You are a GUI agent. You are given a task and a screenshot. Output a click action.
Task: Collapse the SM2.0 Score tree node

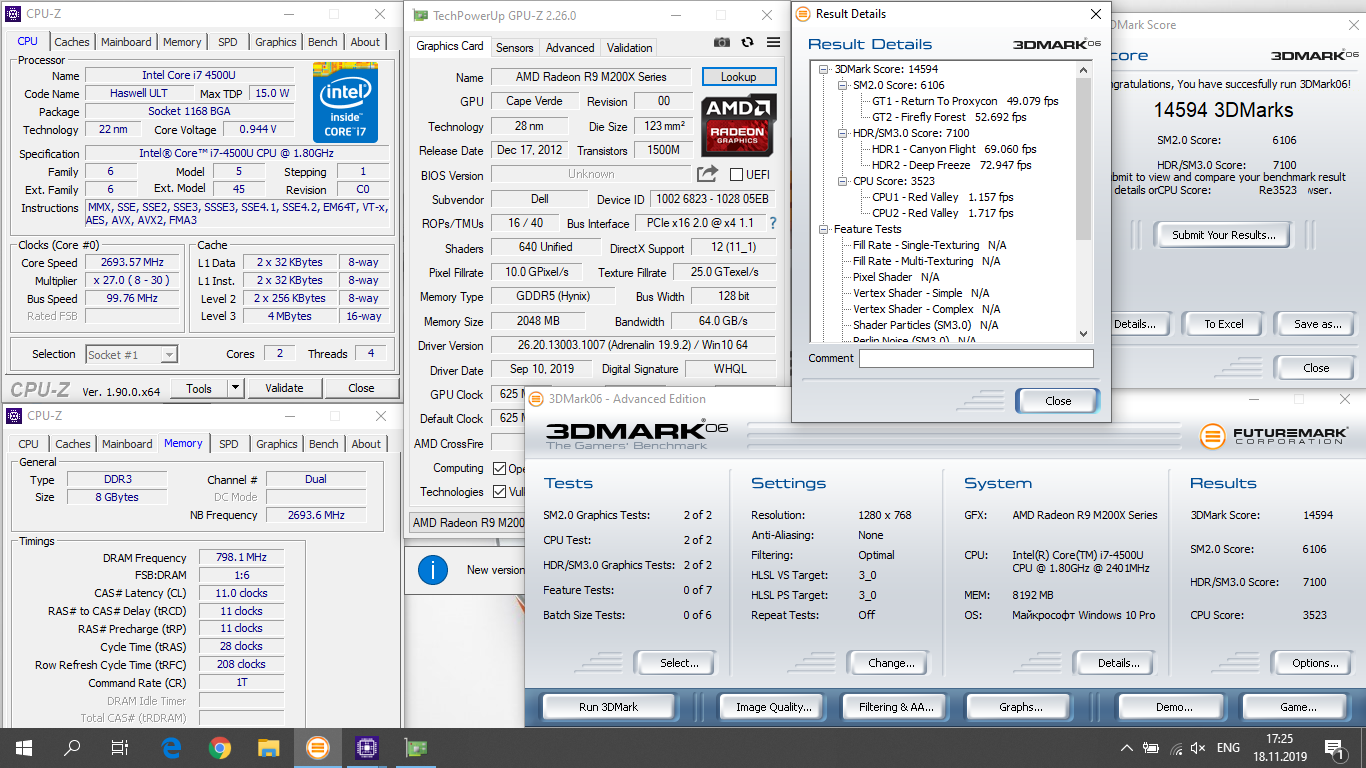(x=842, y=85)
